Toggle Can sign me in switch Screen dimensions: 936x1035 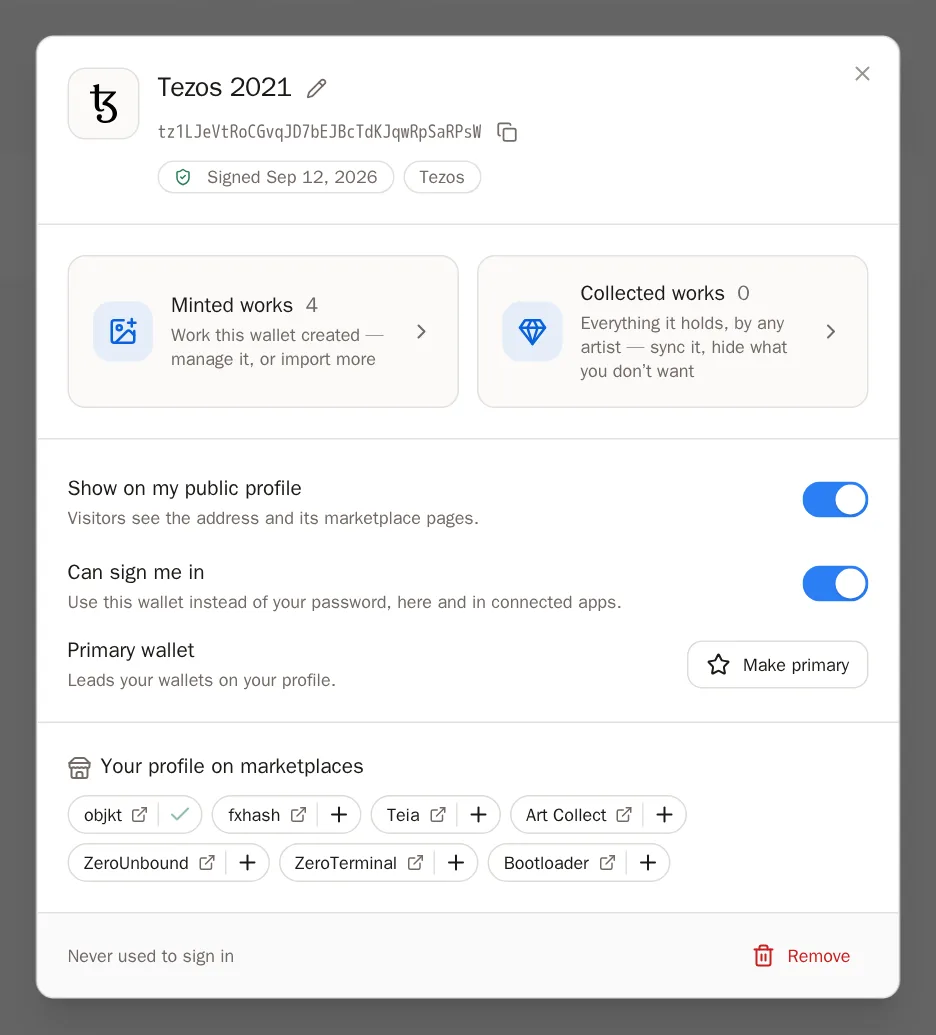[835, 584]
